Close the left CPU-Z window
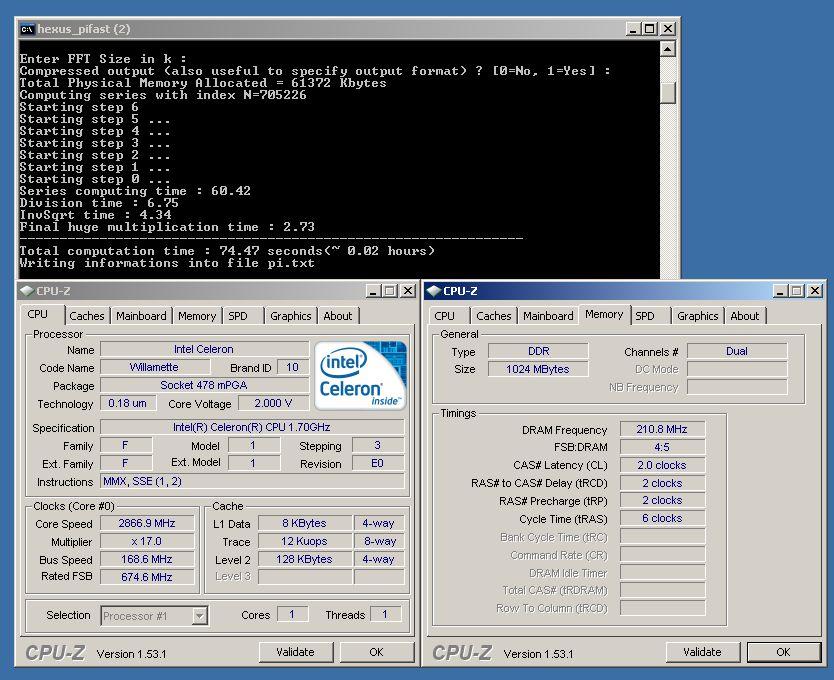The height and width of the screenshot is (680, 834). [407, 291]
